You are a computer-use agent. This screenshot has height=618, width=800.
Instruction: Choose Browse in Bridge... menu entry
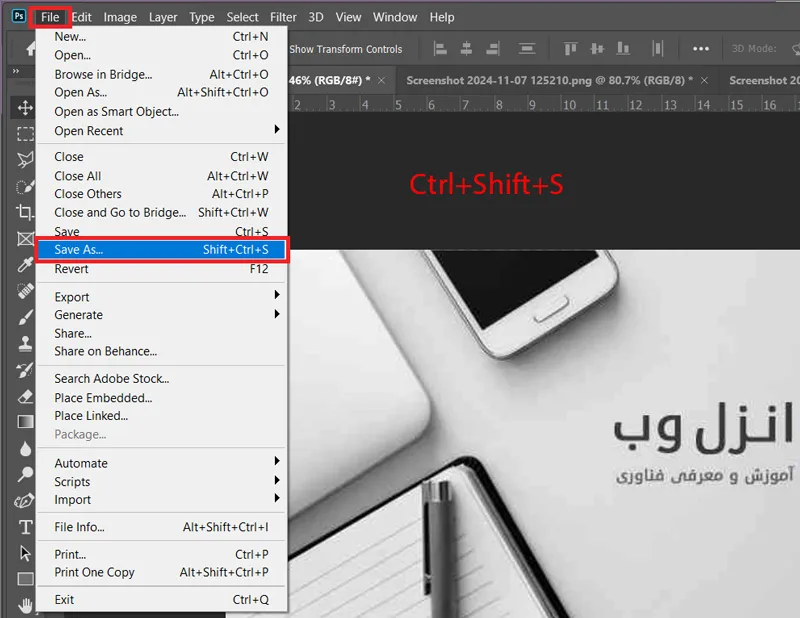(x=162, y=75)
